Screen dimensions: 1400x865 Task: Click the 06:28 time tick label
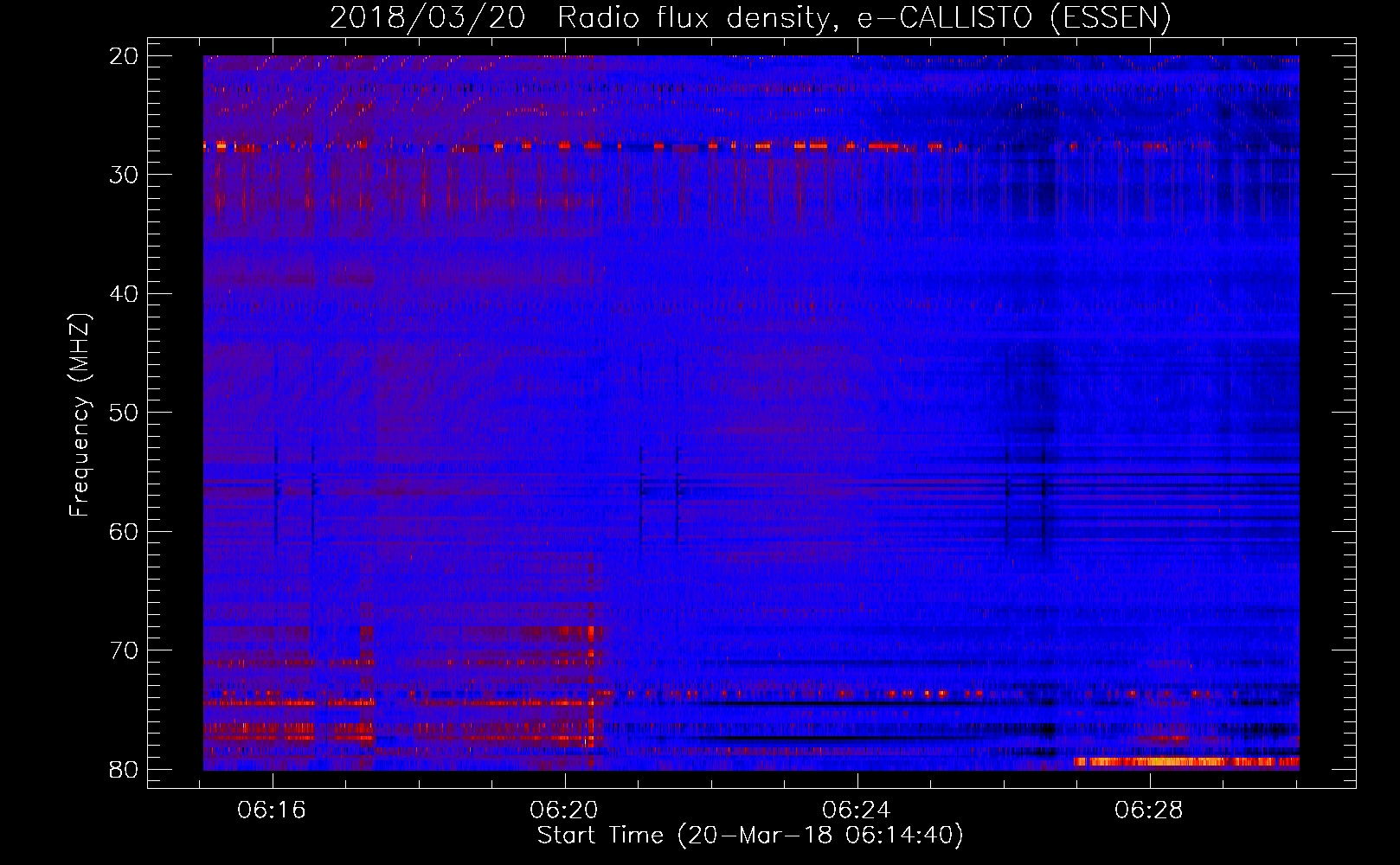pos(1149,811)
